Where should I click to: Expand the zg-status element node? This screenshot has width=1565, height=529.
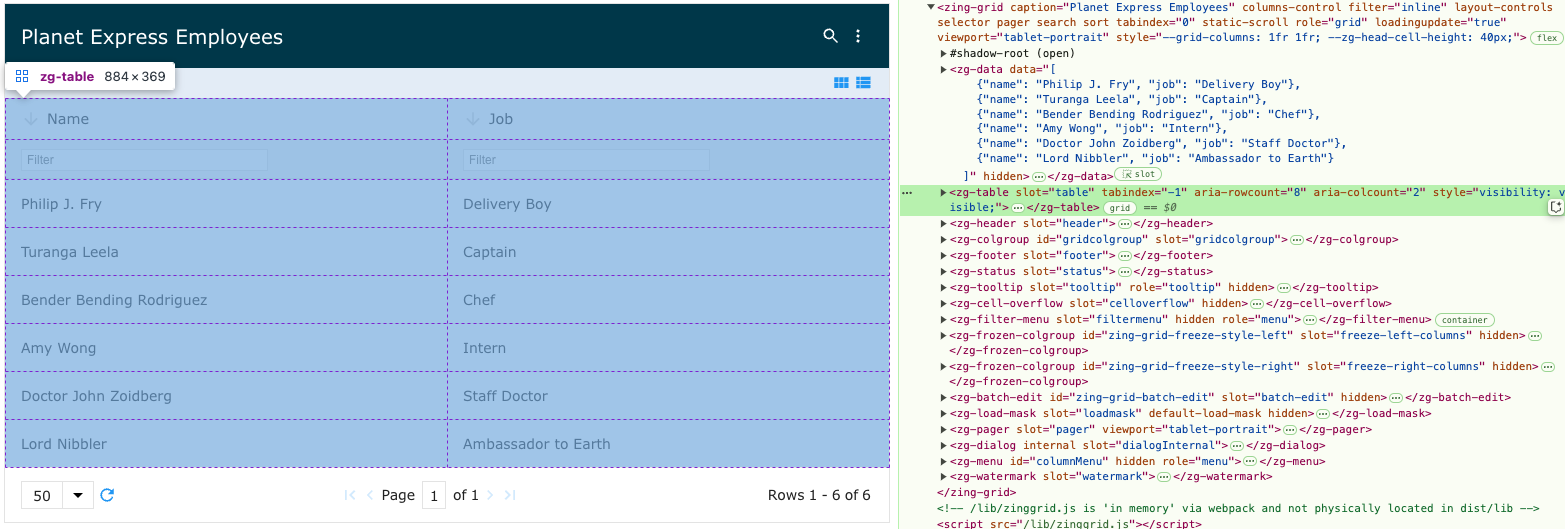tap(944, 271)
